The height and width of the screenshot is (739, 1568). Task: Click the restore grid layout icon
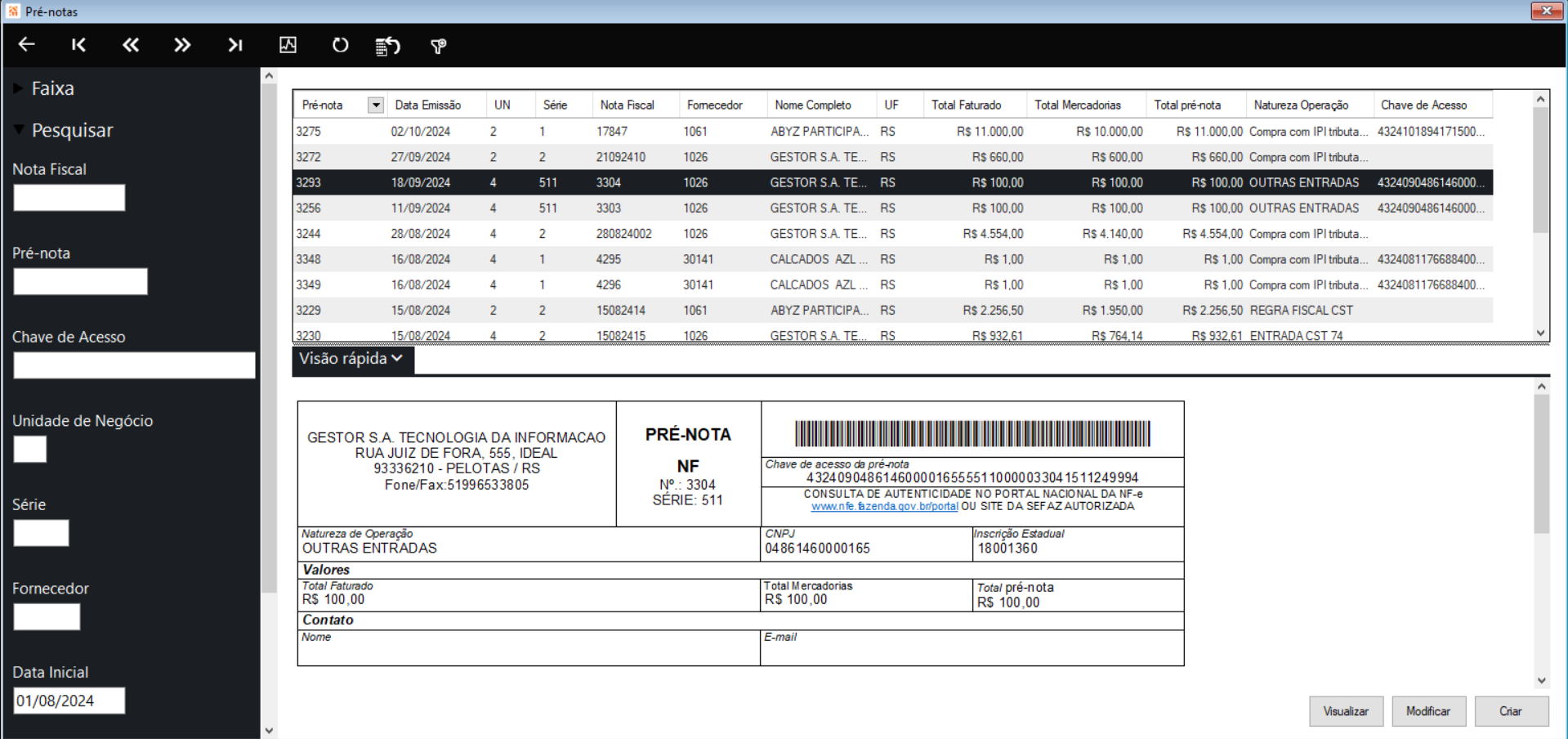pos(388,46)
